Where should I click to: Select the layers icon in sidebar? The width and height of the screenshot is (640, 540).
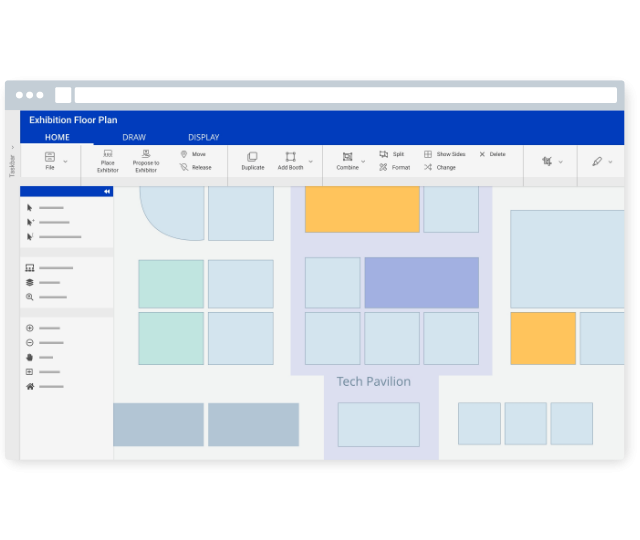tap(30, 283)
